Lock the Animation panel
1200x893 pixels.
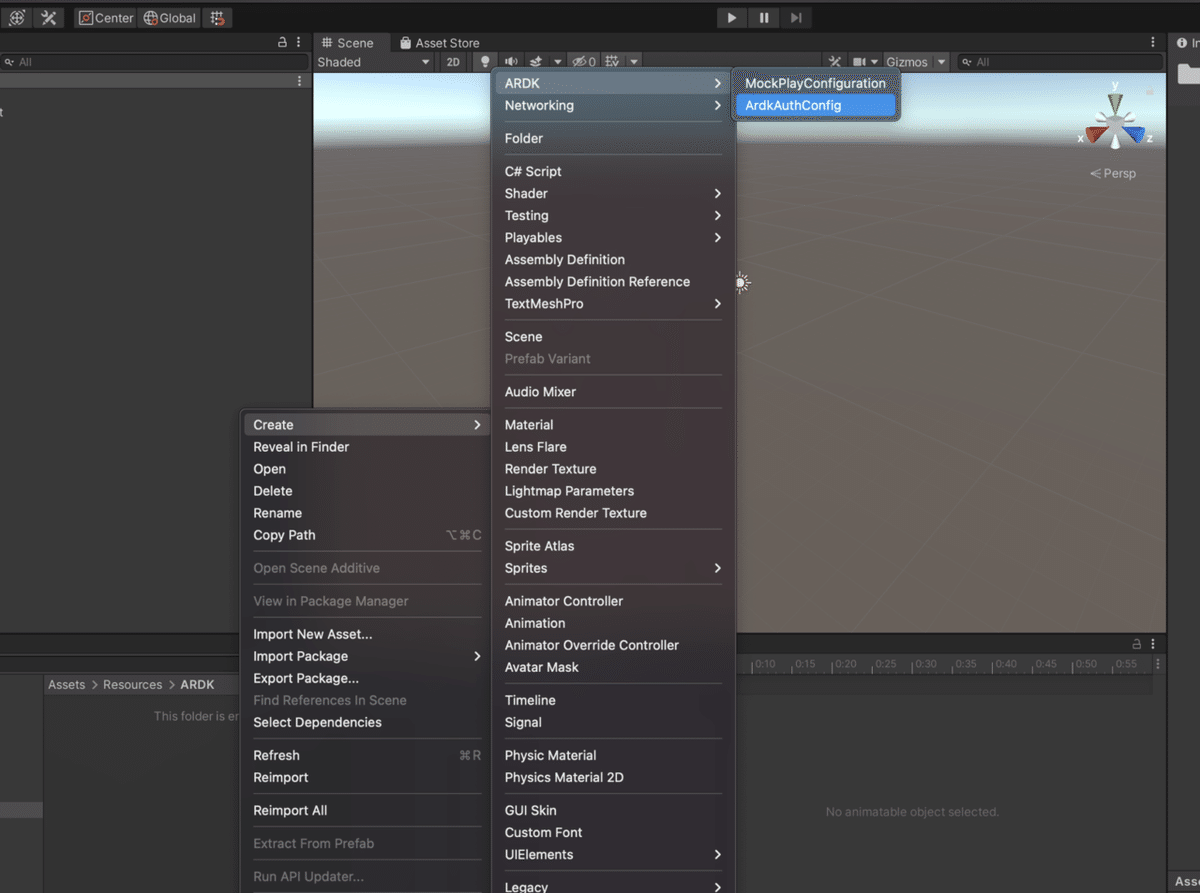point(1137,644)
